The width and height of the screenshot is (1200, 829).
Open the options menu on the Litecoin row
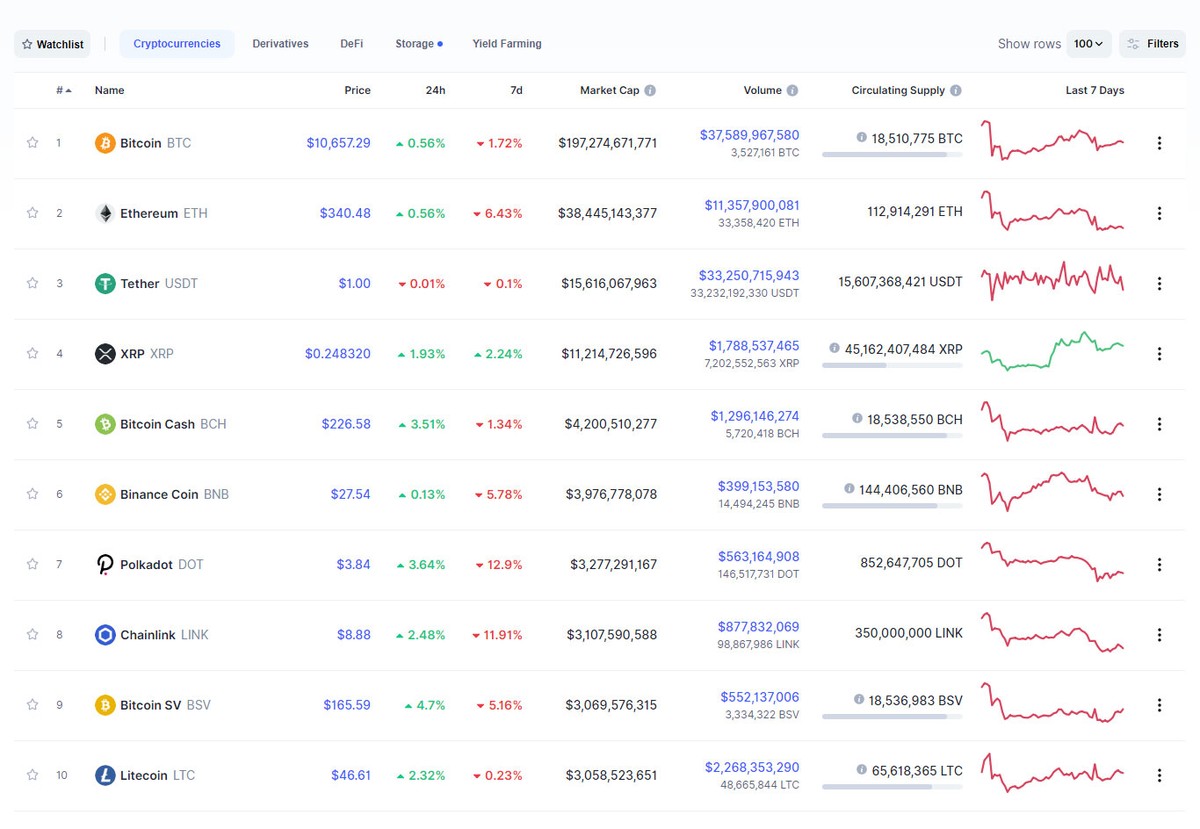tap(1159, 775)
